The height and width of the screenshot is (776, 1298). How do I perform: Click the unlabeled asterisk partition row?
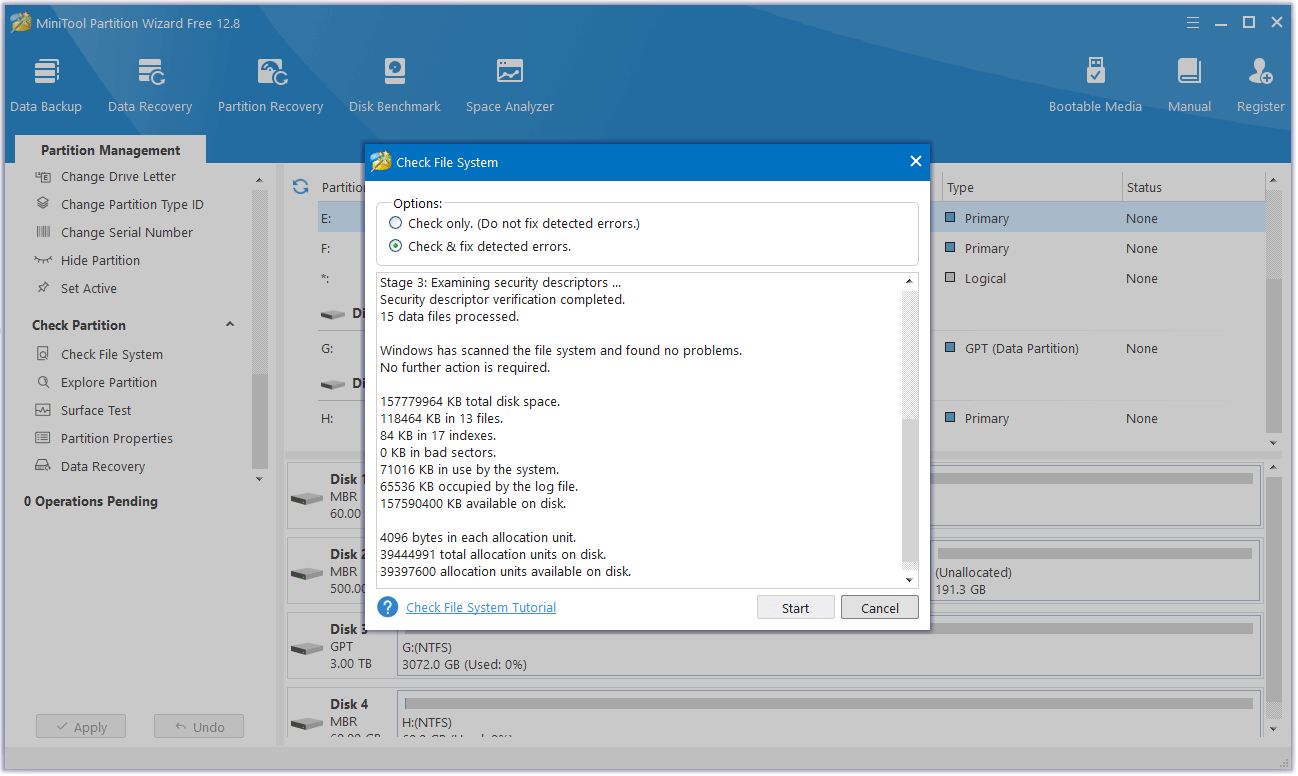point(790,278)
